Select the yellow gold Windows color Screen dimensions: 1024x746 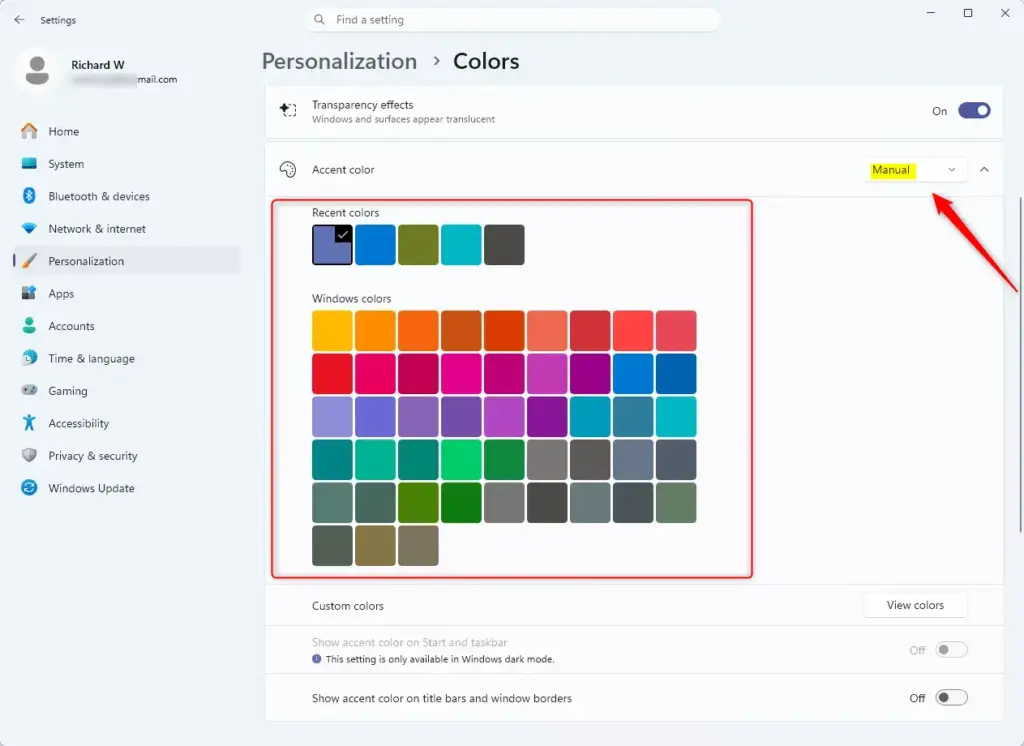tap(332, 331)
